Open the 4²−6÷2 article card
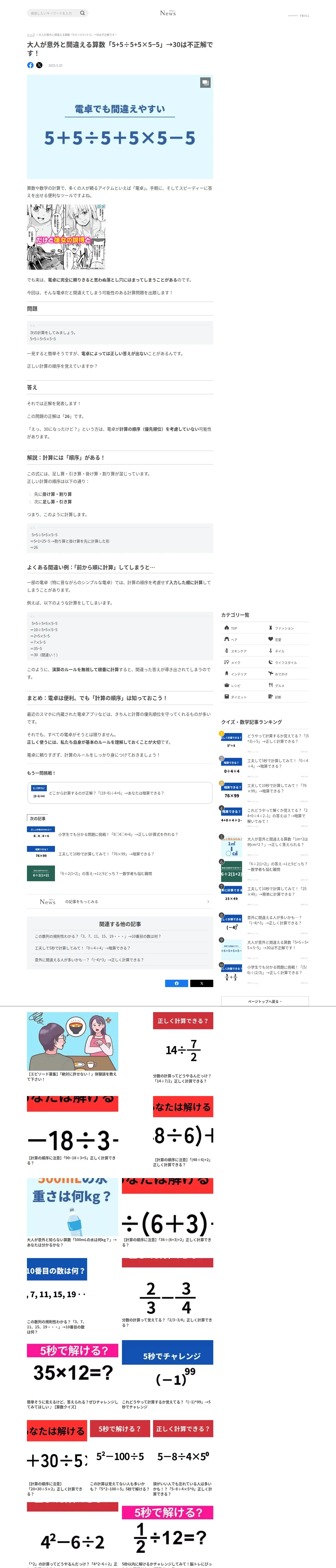 [x=72, y=1535]
